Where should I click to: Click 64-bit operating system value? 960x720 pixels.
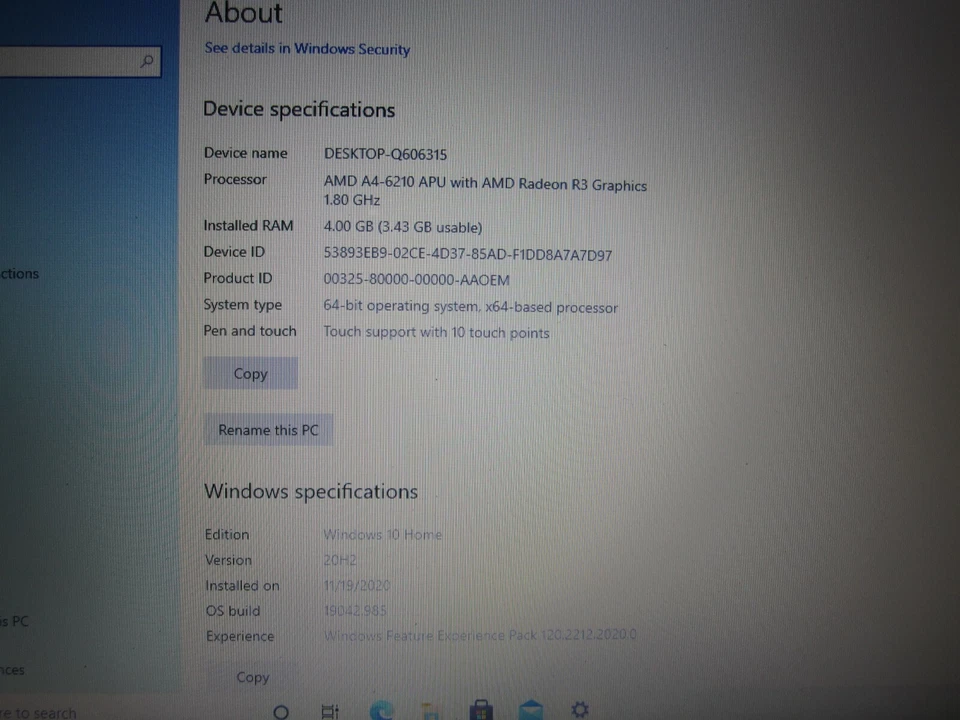[x=470, y=306]
